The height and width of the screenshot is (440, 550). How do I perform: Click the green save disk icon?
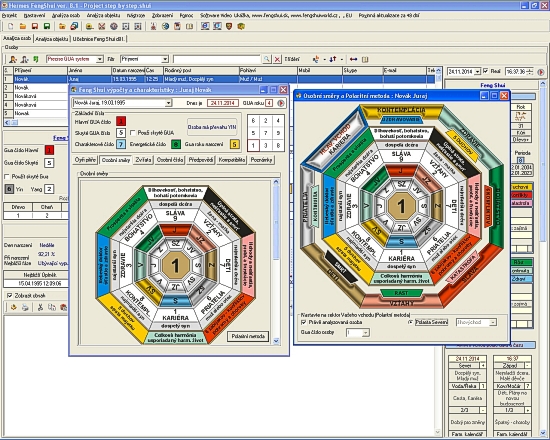47,26
